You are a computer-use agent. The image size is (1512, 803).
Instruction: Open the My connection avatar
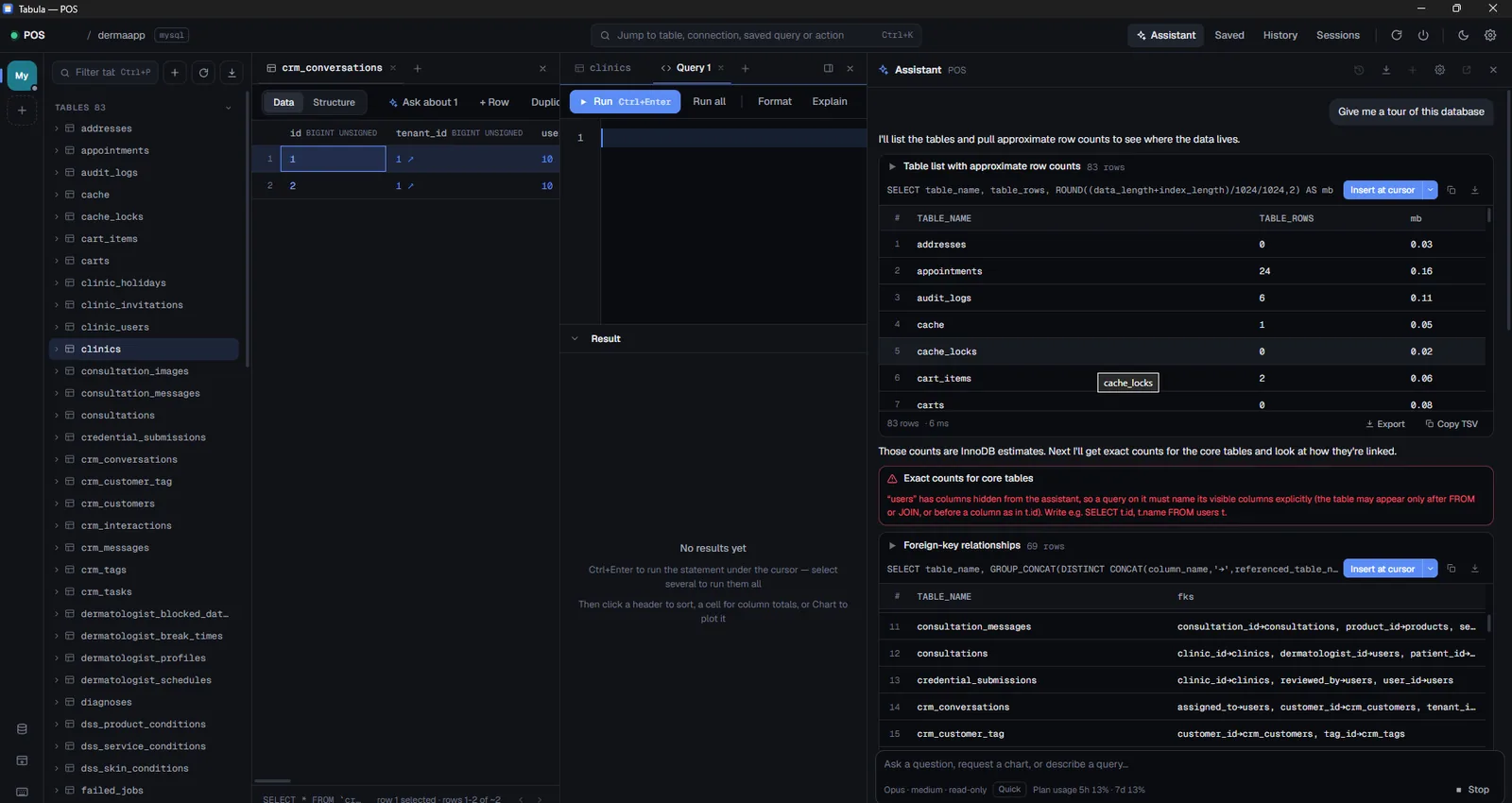pos(22,76)
